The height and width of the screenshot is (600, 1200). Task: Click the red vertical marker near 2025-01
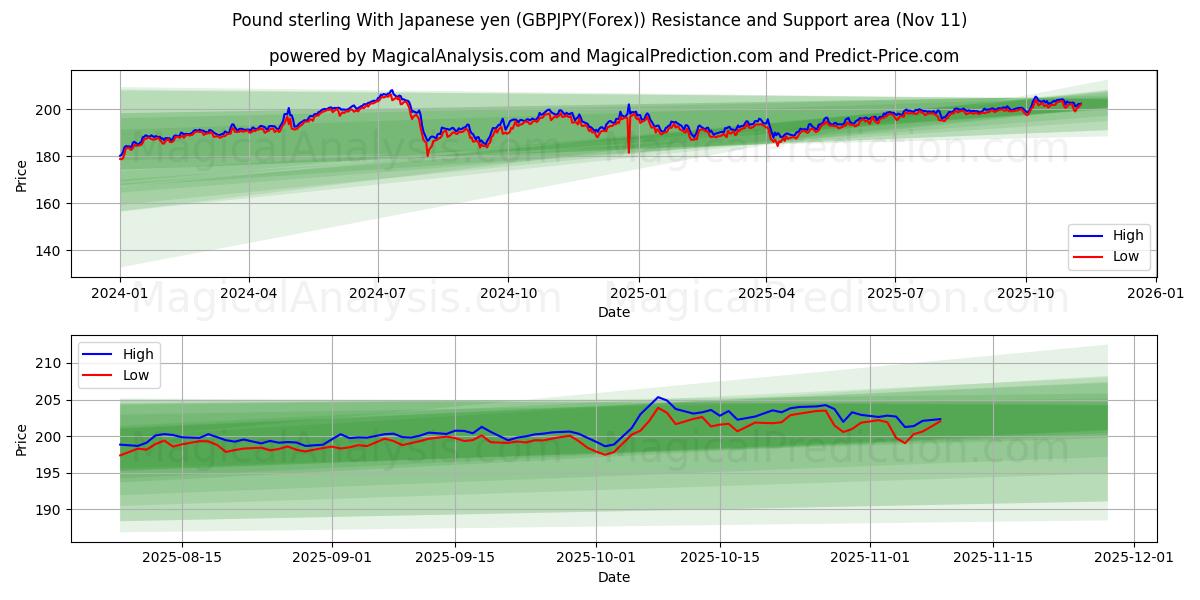pos(626,140)
